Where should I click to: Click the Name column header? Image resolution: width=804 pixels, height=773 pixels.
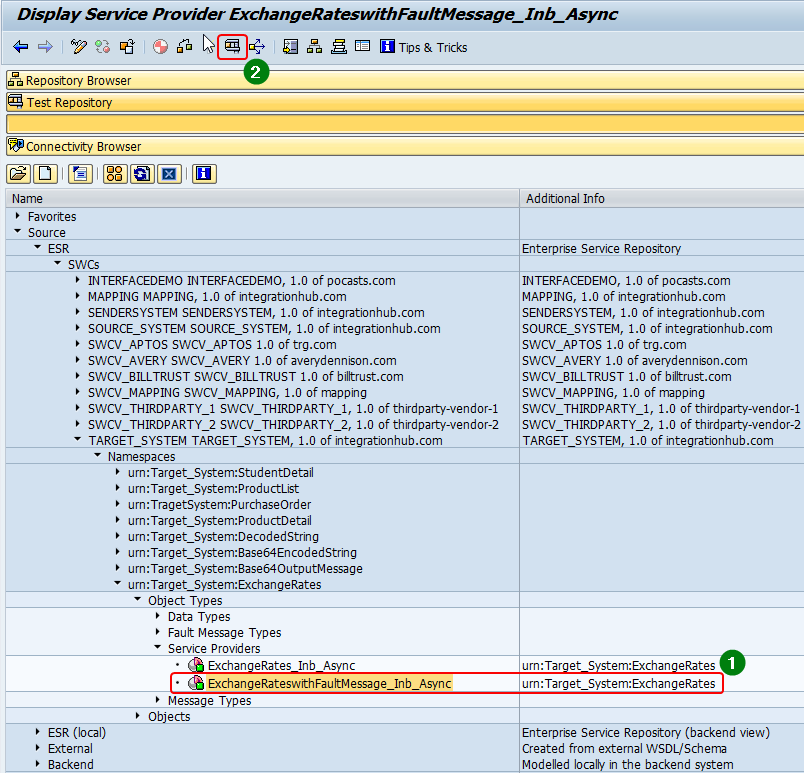click(263, 198)
